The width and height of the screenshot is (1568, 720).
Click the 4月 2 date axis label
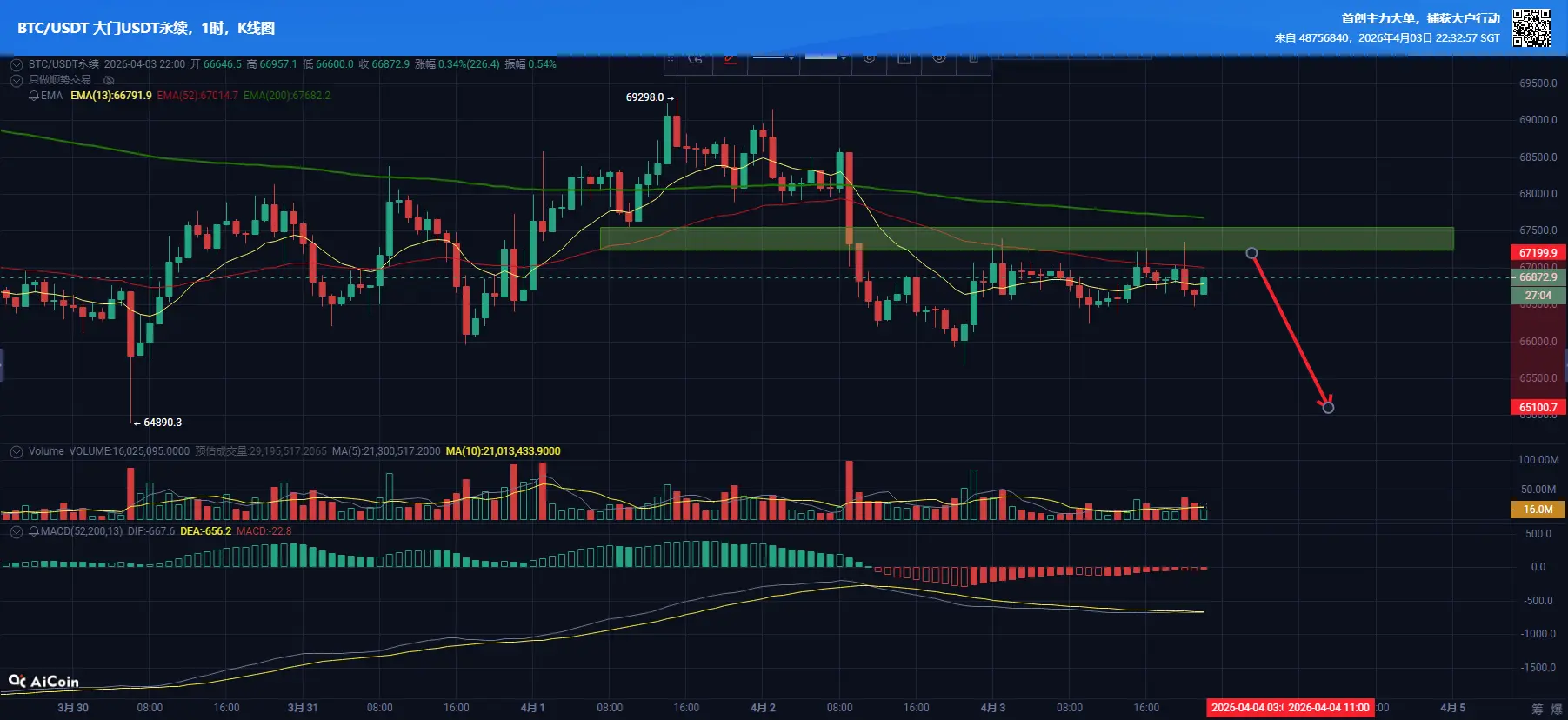(x=763, y=708)
